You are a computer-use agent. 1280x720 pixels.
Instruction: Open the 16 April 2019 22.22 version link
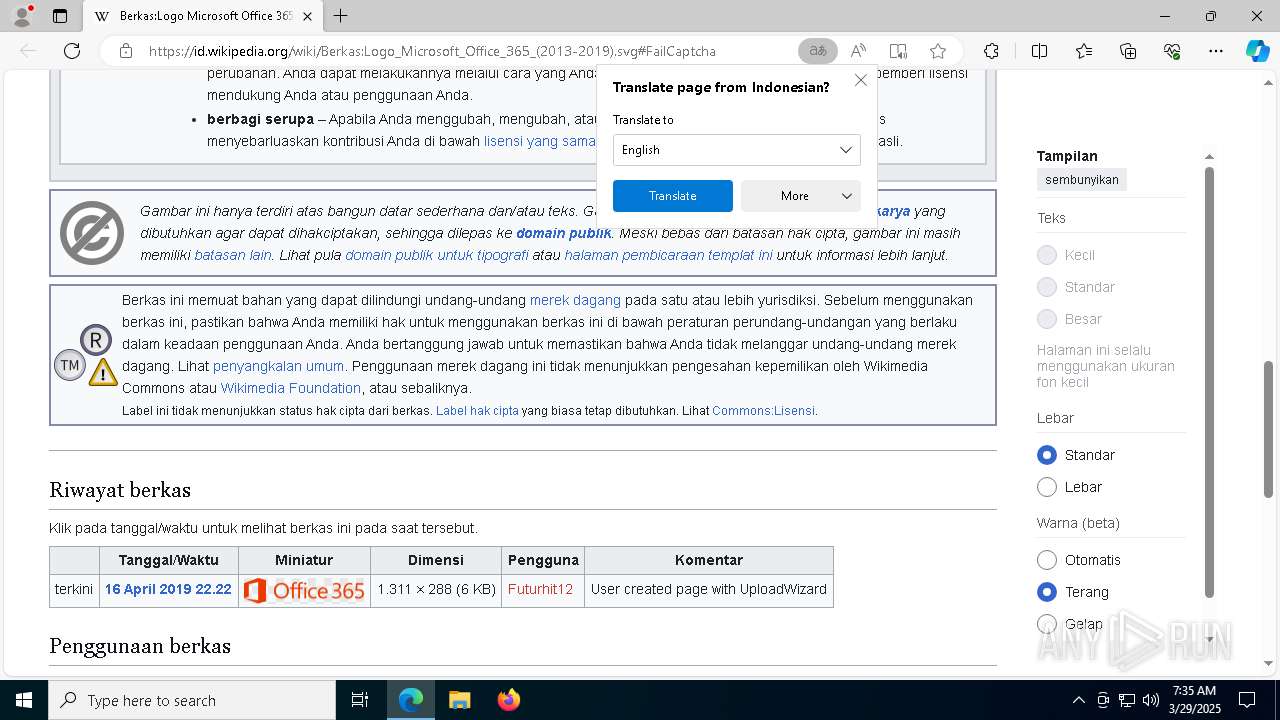coord(168,589)
